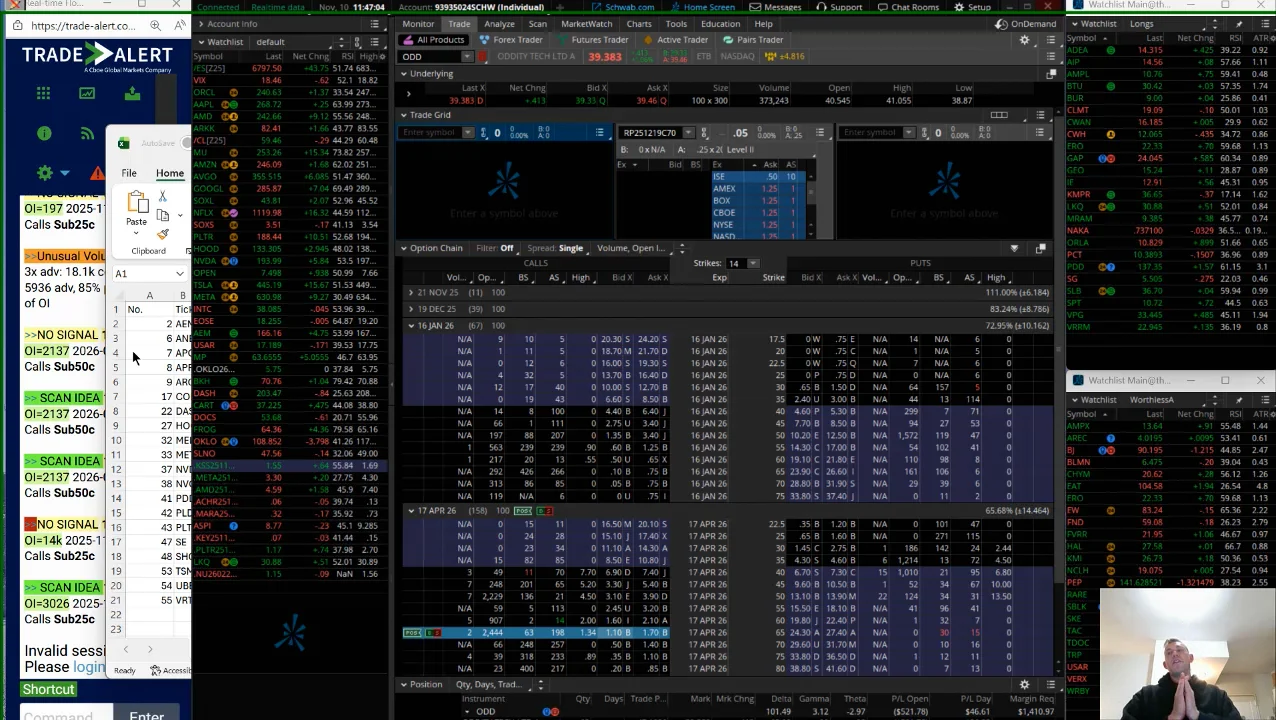Pop out Underlying section icon
1276x720 pixels.
coord(1051,74)
